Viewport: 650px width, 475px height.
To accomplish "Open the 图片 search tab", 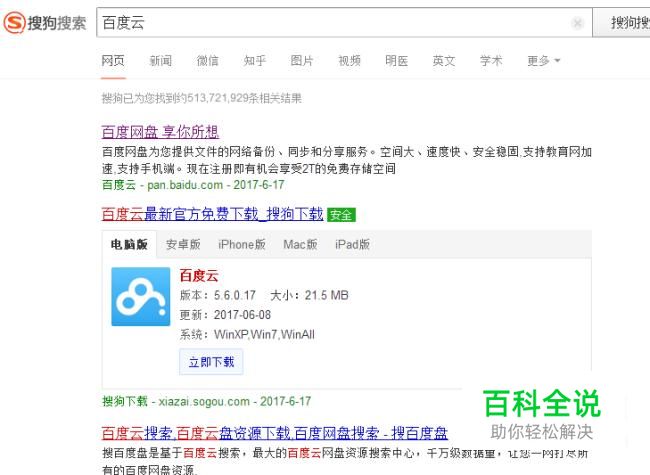I will point(302,61).
